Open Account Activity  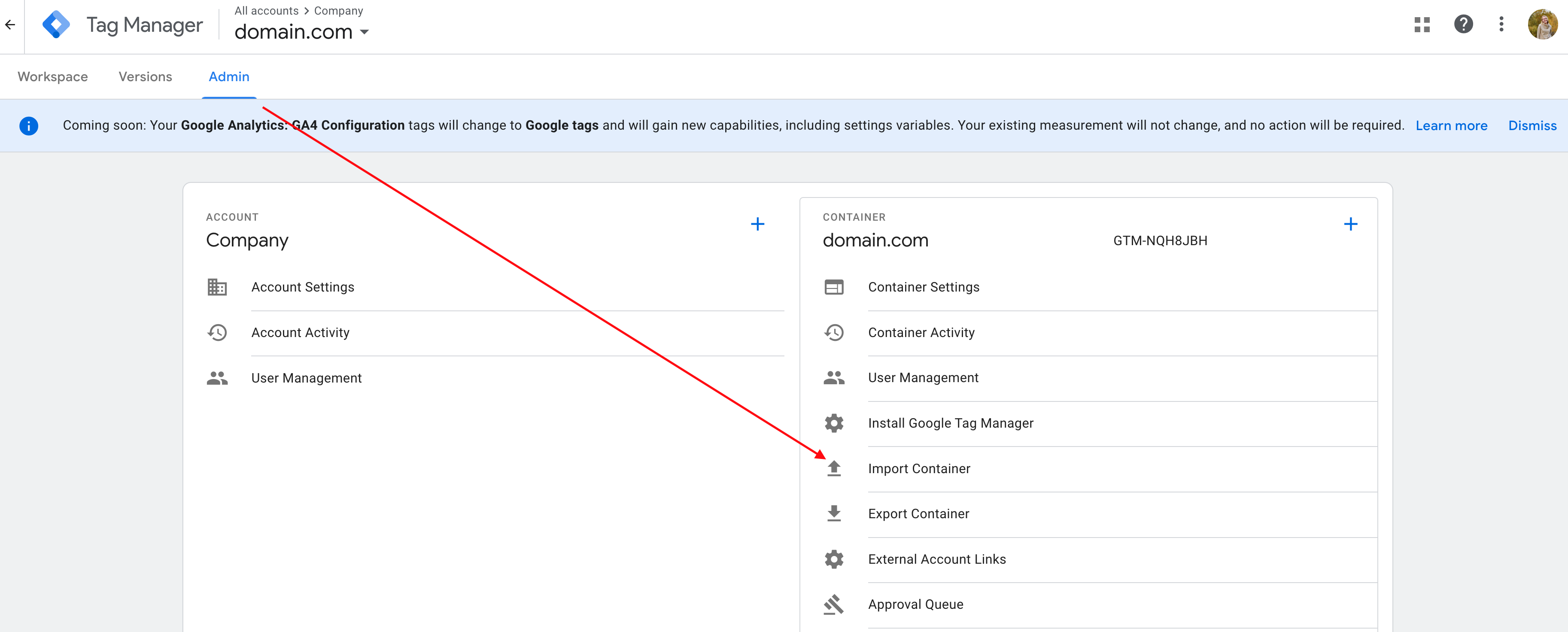coord(300,332)
